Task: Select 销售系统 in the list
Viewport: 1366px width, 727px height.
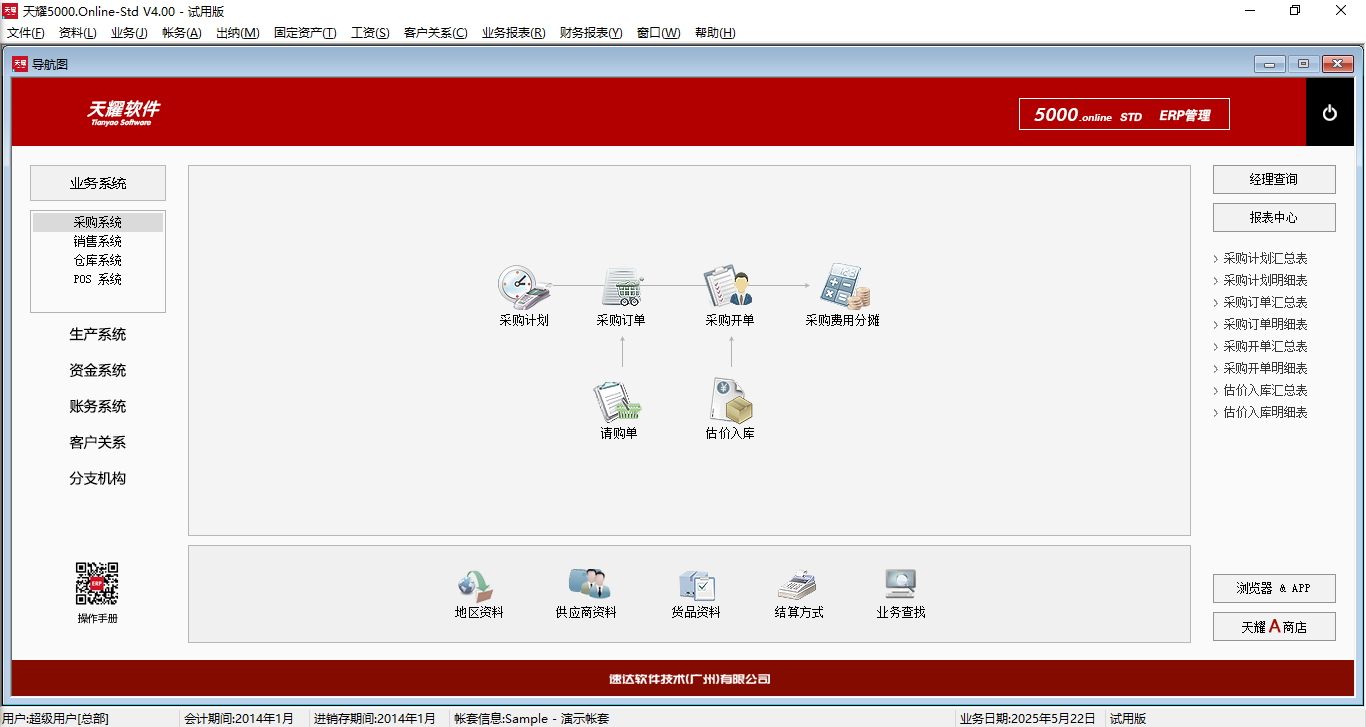Action: tap(98, 242)
